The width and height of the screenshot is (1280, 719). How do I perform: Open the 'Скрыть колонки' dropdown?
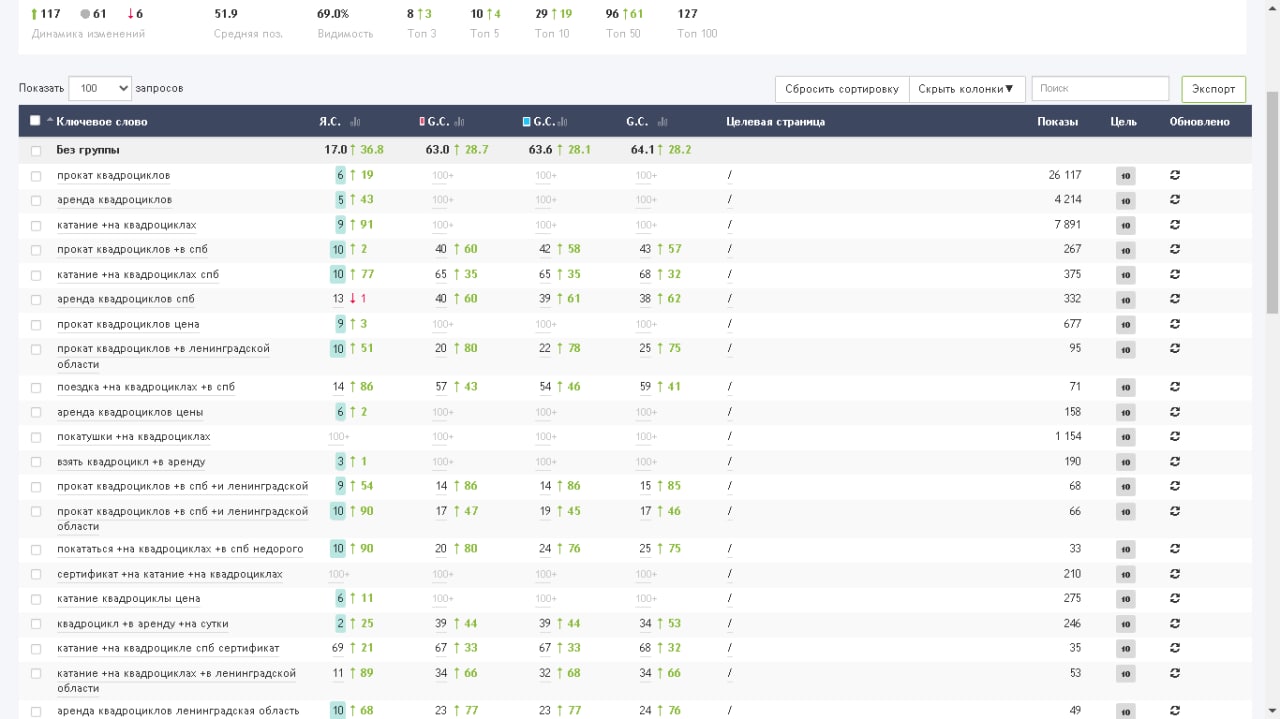click(966, 89)
